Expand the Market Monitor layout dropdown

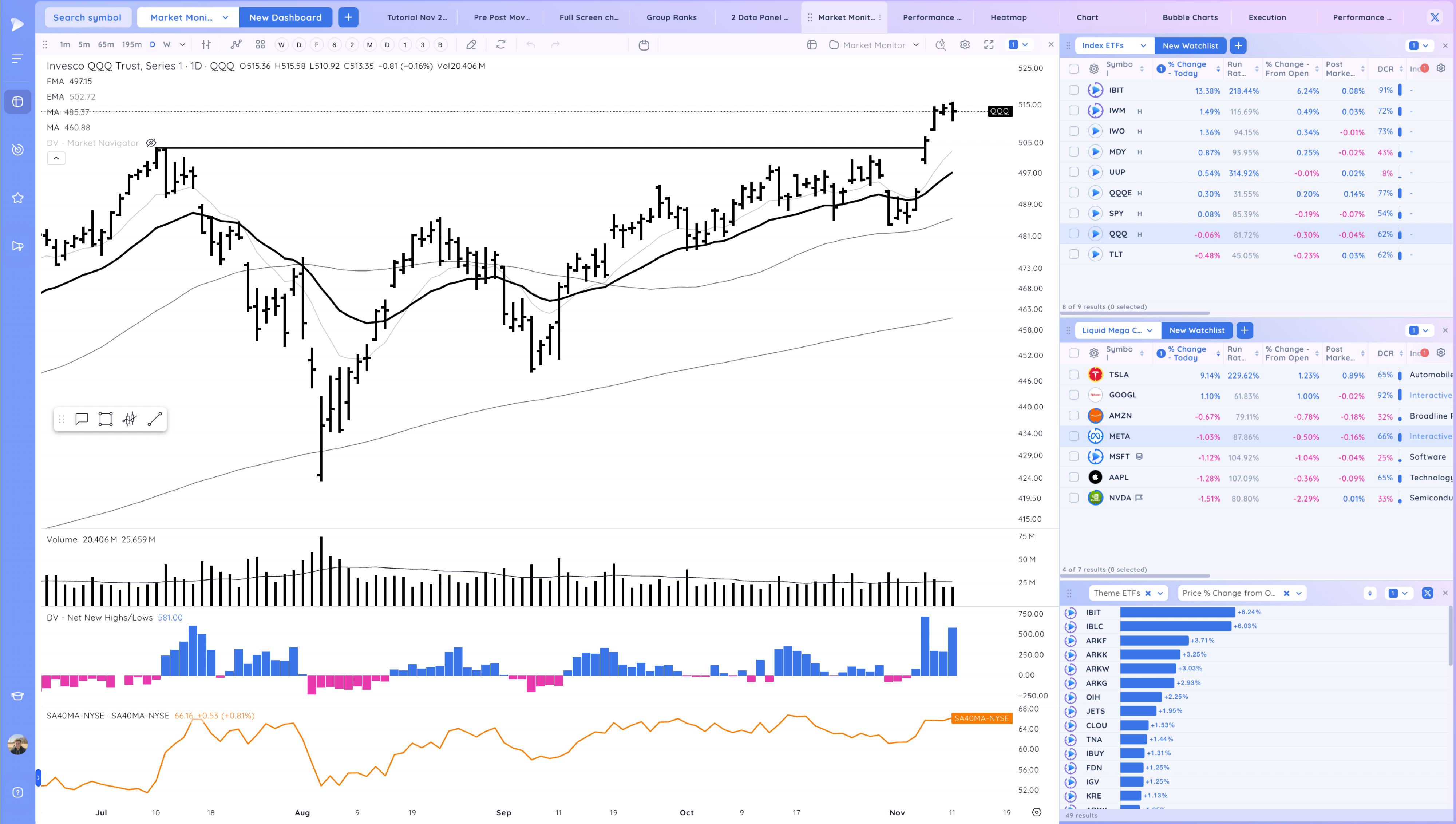(916, 45)
